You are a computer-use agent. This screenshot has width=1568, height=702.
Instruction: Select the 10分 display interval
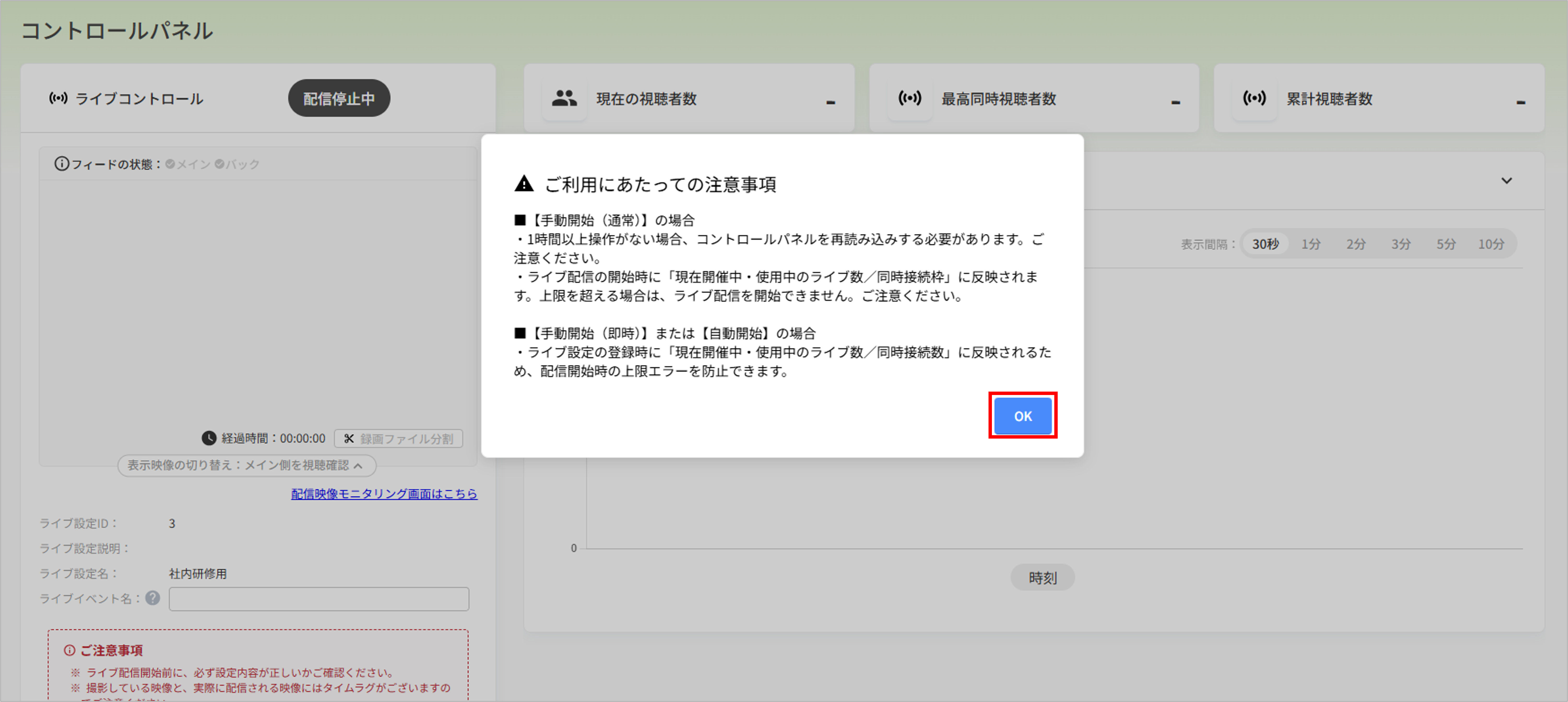pos(1491,244)
